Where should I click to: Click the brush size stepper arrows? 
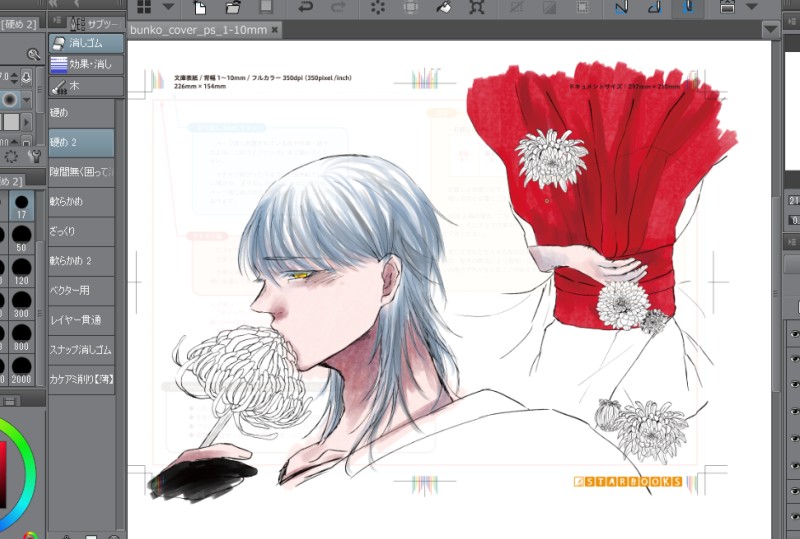click(14, 78)
